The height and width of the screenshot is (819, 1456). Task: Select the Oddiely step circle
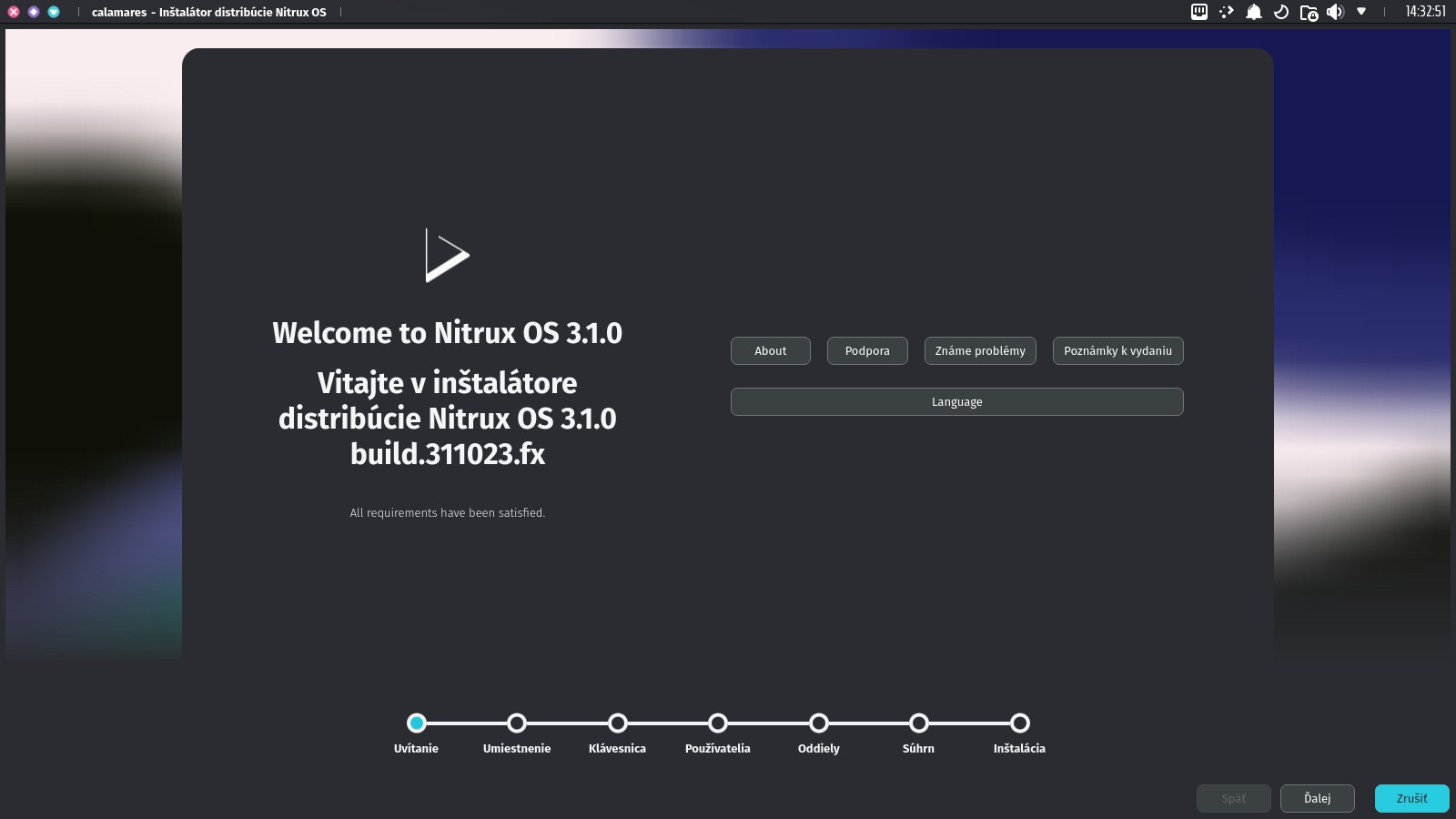click(x=819, y=723)
